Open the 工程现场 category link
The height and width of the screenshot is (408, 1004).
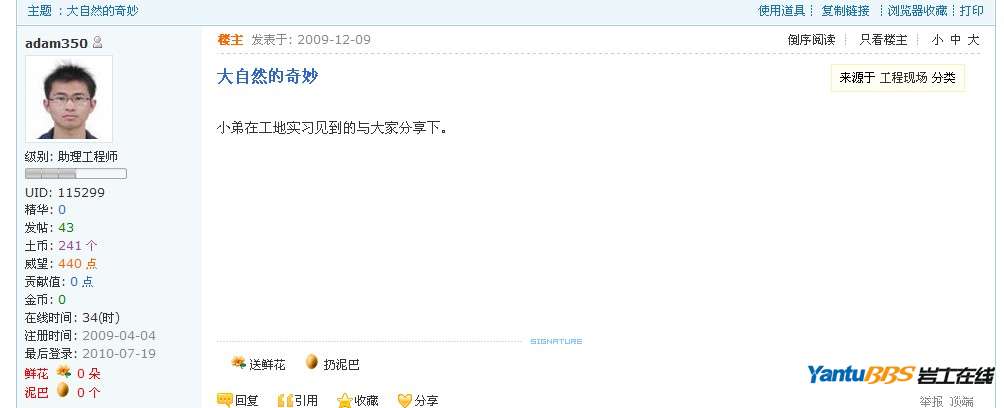903,78
